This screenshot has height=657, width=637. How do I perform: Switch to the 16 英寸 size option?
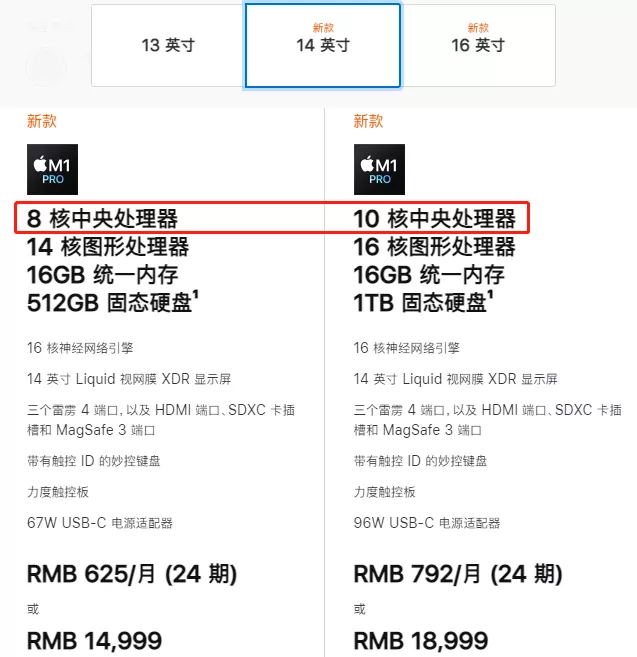point(478,45)
